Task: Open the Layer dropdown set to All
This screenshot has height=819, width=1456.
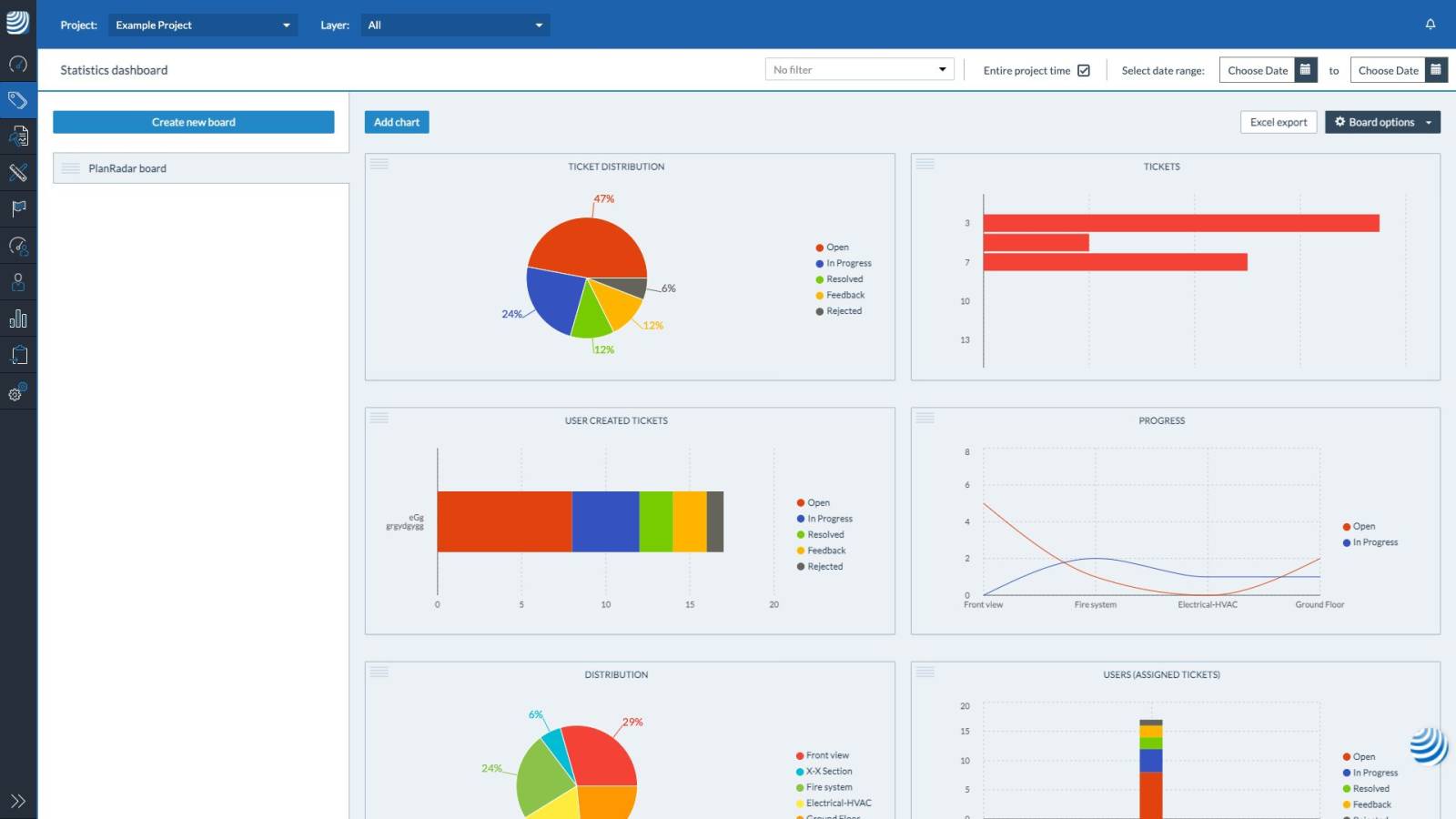Action: 455,25
